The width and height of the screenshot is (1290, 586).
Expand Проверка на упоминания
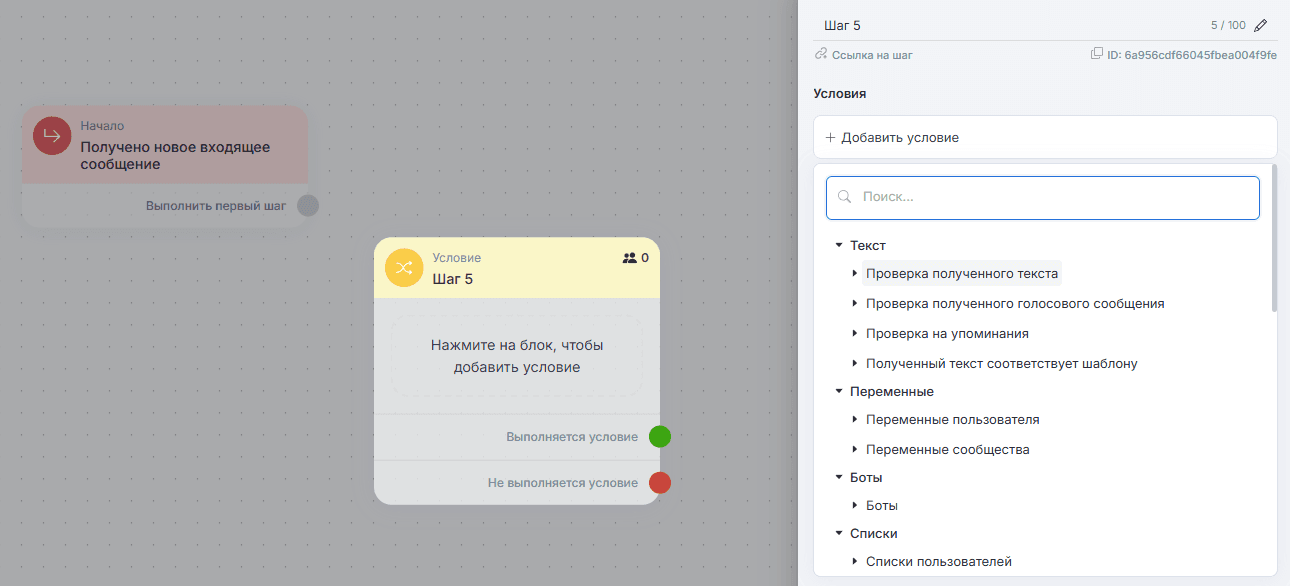(855, 333)
